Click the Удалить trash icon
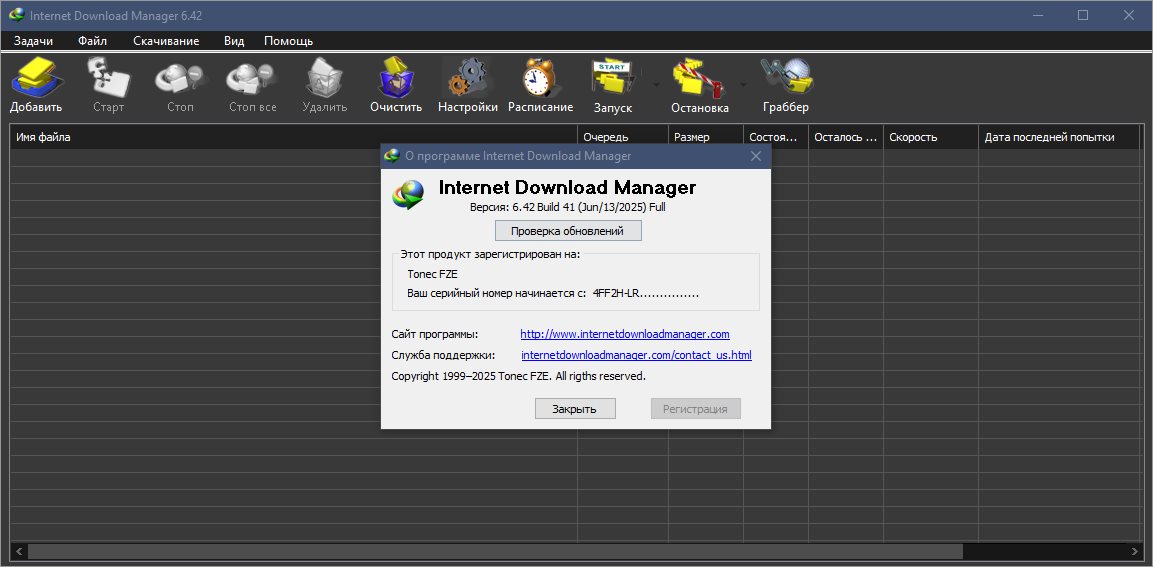 (324, 77)
